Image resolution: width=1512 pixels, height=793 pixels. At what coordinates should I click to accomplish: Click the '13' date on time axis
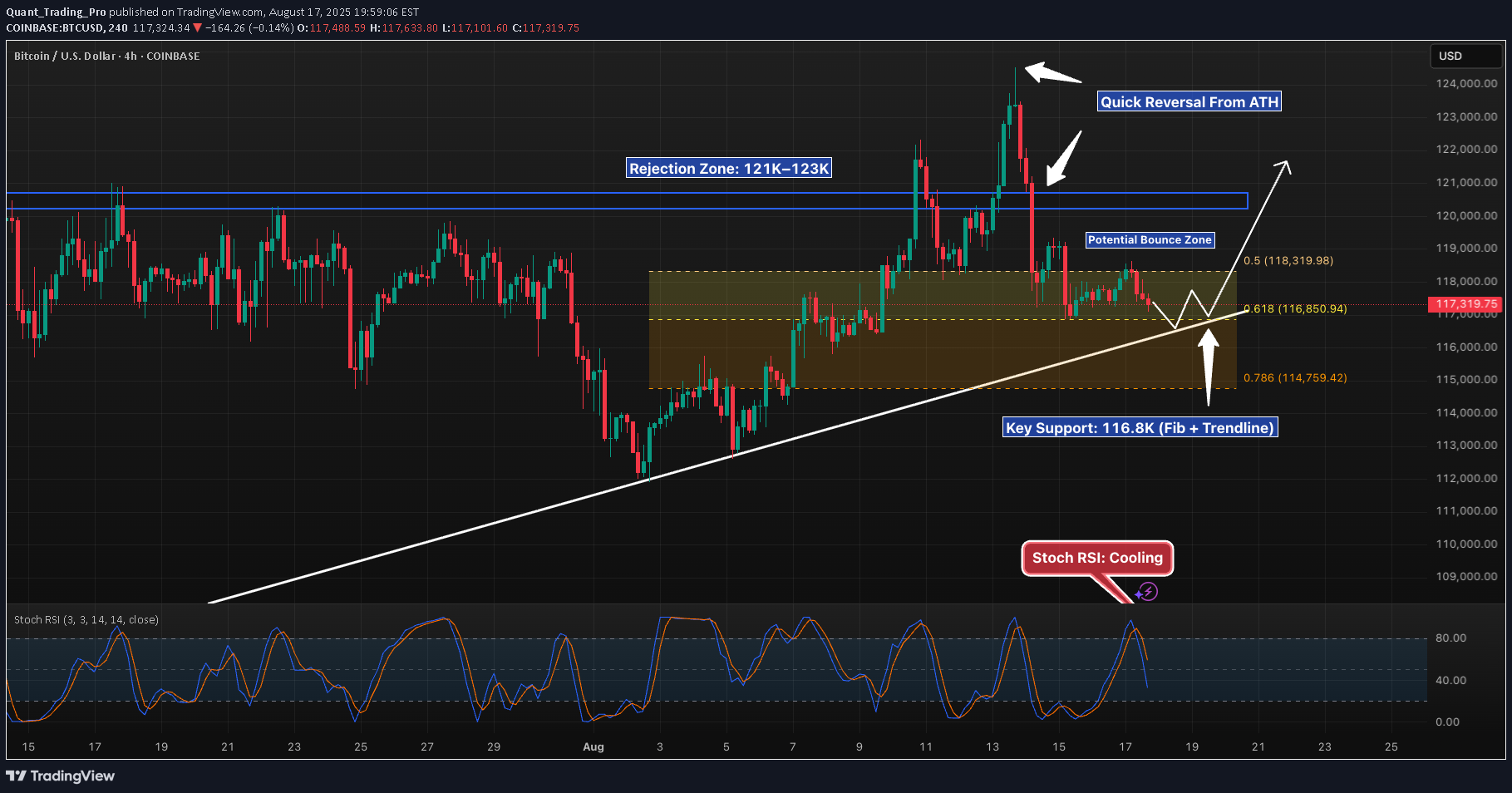[x=992, y=746]
